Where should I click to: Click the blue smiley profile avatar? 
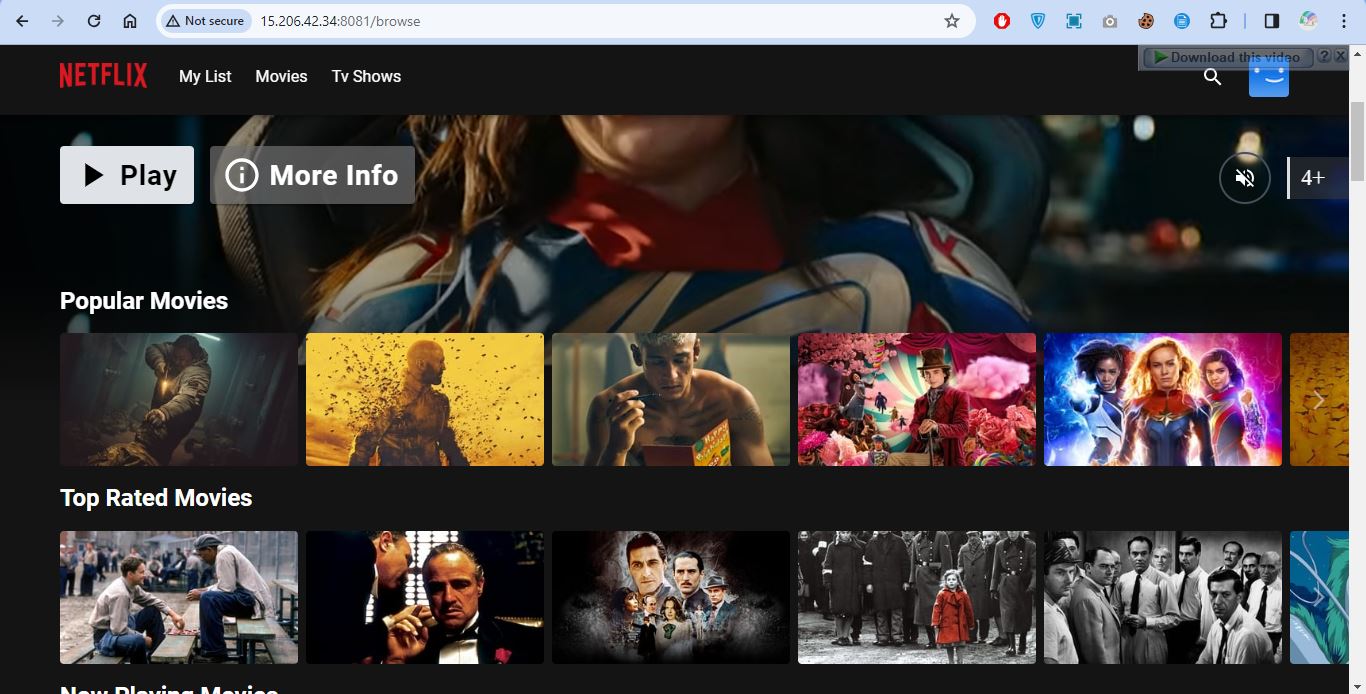(x=1269, y=77)
